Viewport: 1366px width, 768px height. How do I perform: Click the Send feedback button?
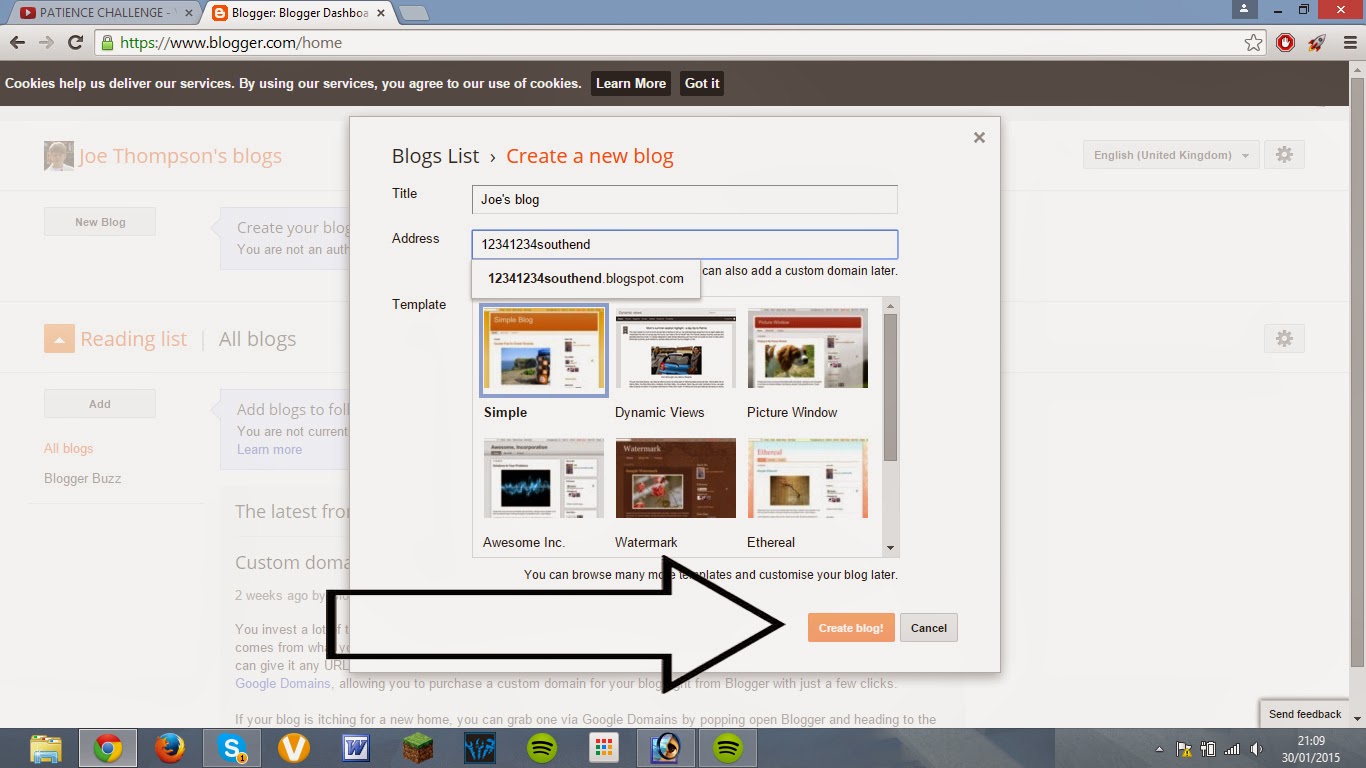[x=1305, y=714]
